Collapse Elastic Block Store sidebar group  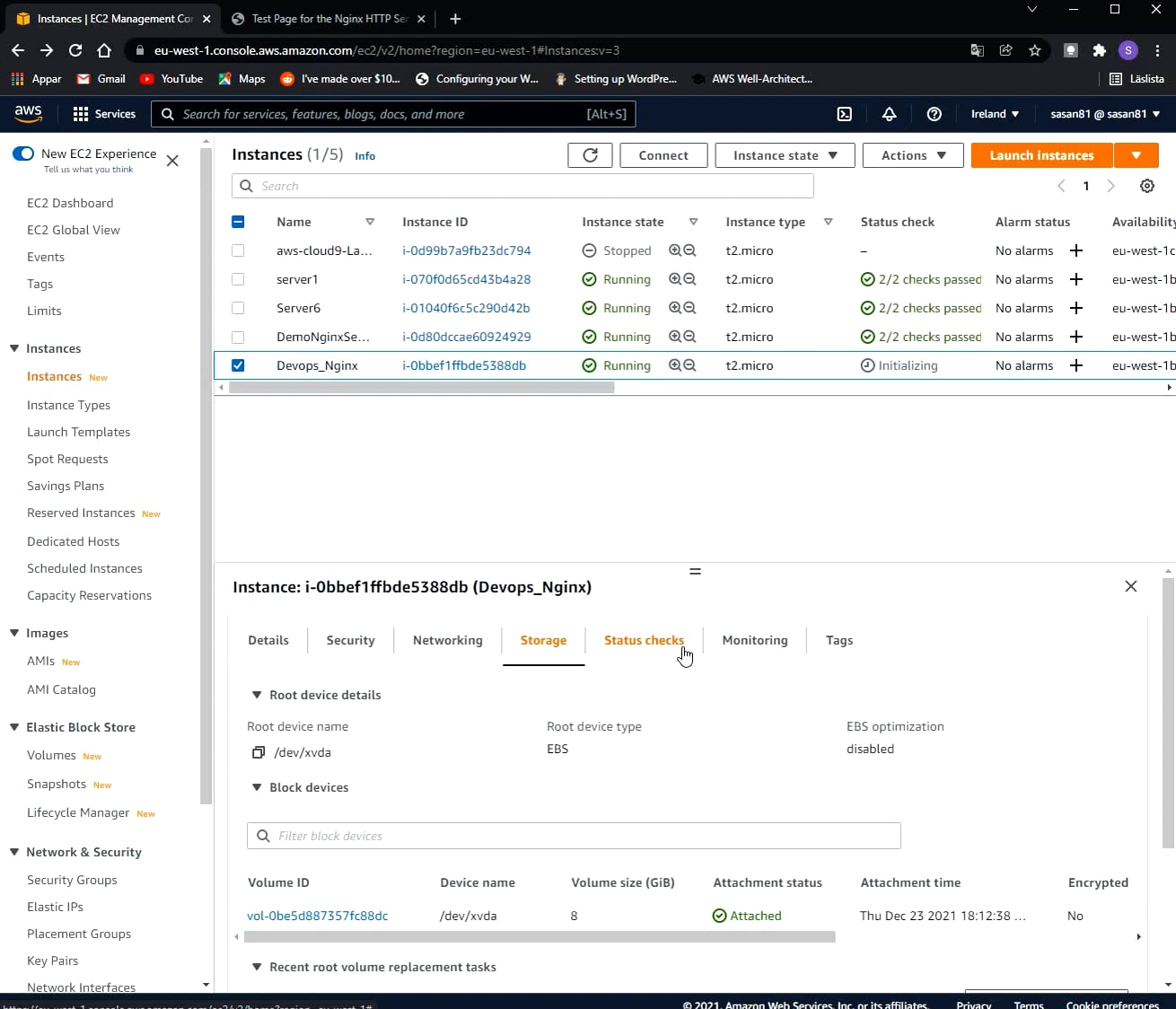click(x=14, y=727)
